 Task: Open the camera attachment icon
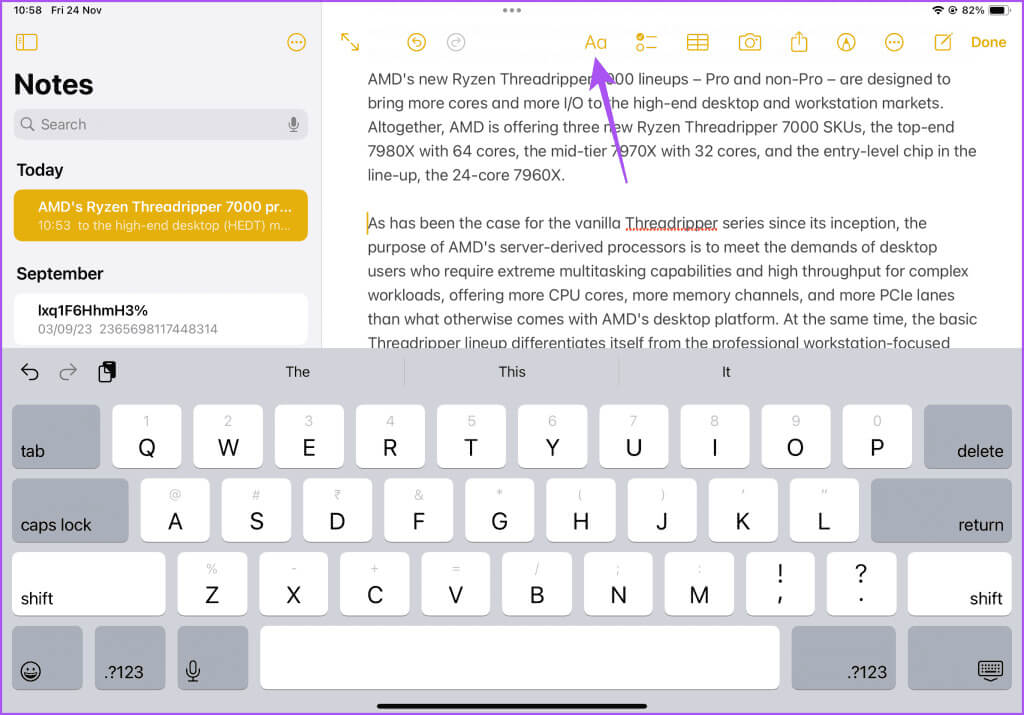[x=750, y=42]
